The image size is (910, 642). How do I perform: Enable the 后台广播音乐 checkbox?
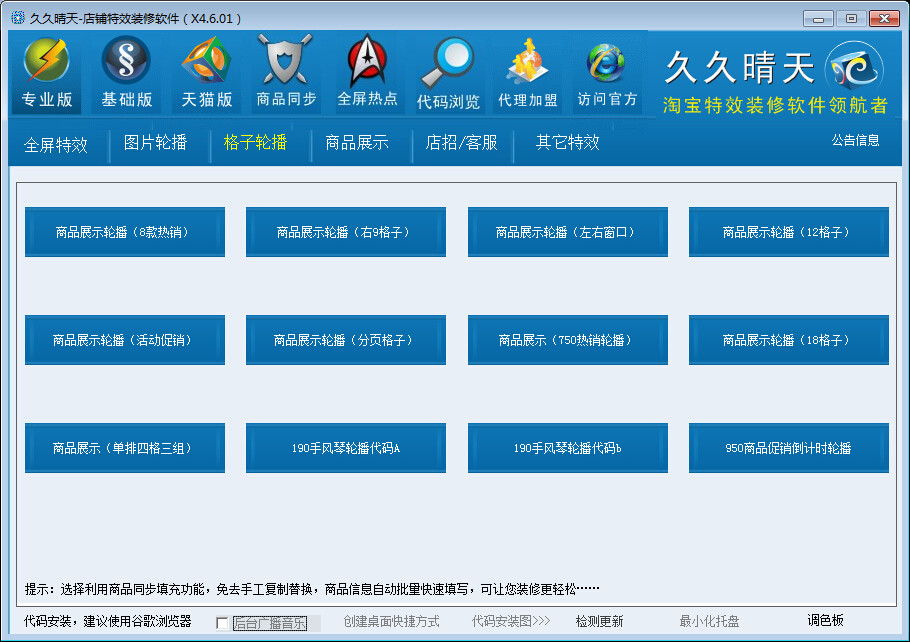pyautogui.click(x=222, y=623)
